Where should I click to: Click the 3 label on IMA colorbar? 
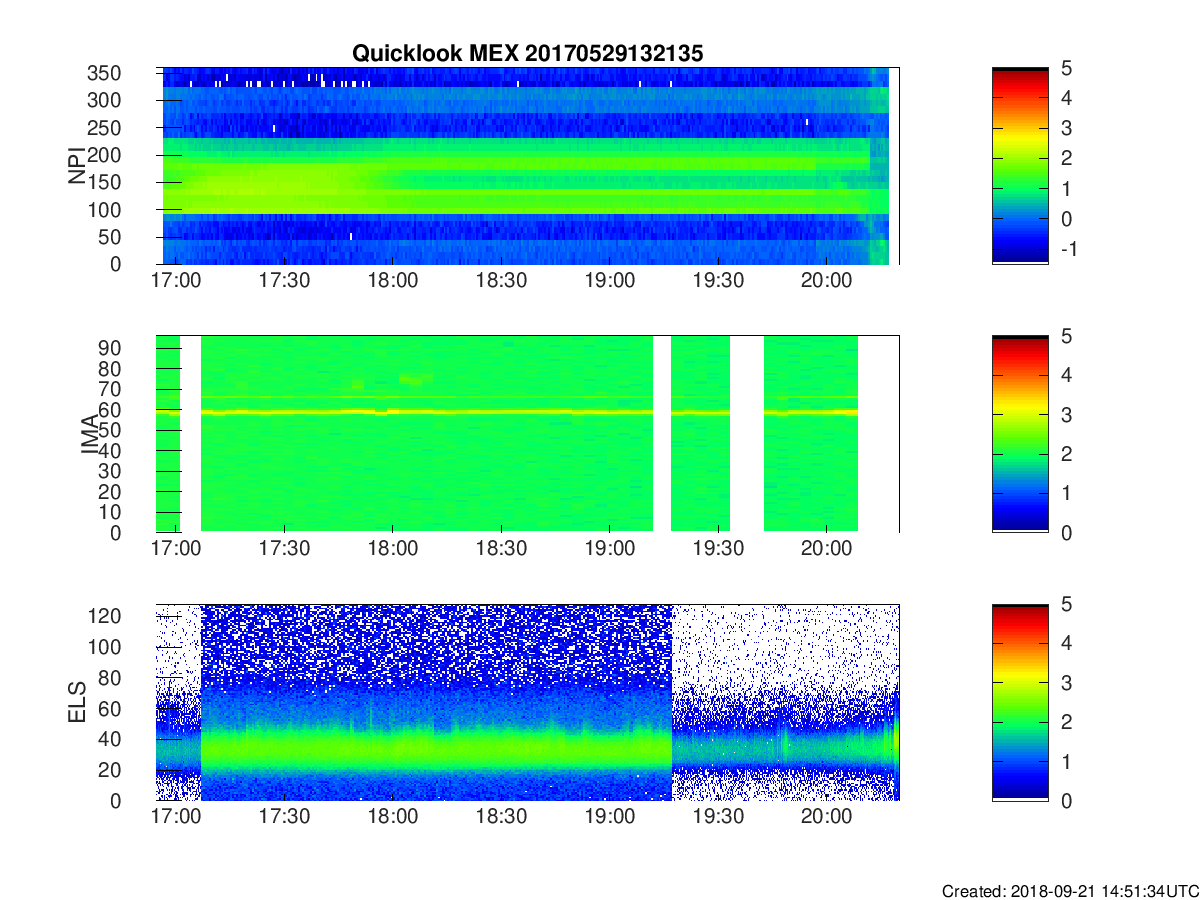(1067, 414)
